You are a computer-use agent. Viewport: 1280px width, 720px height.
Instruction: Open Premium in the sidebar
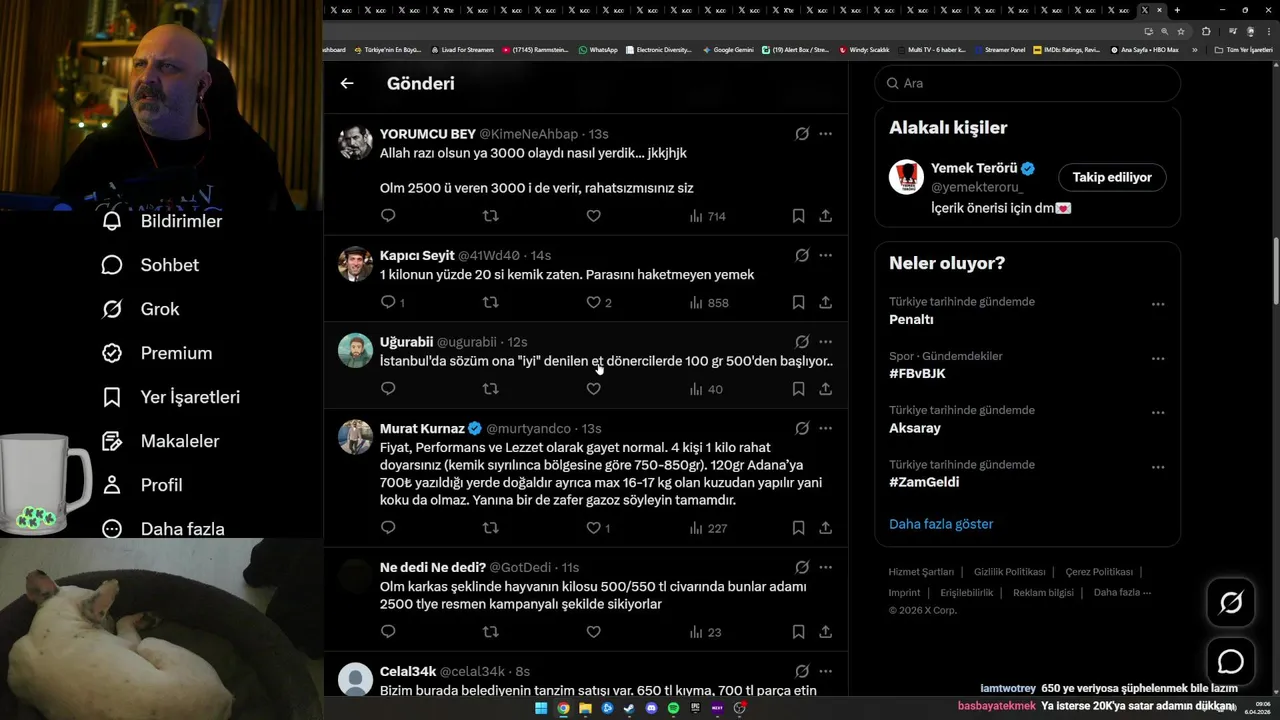157,353
